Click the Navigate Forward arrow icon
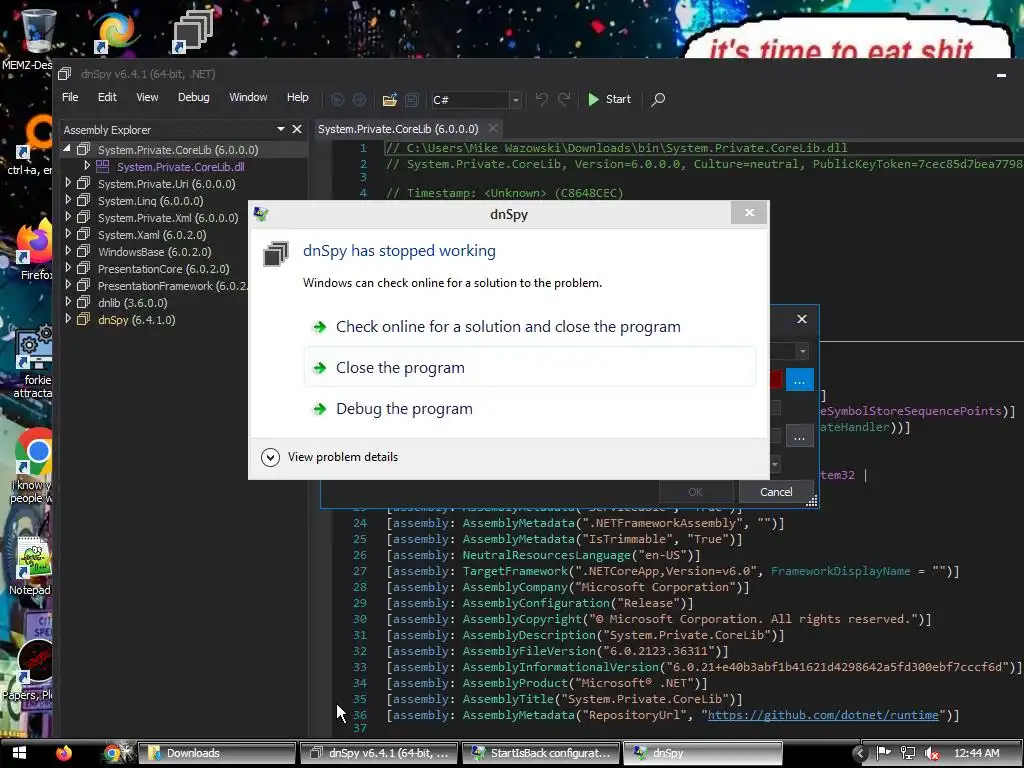1024x768 pixels. (359, 99)
